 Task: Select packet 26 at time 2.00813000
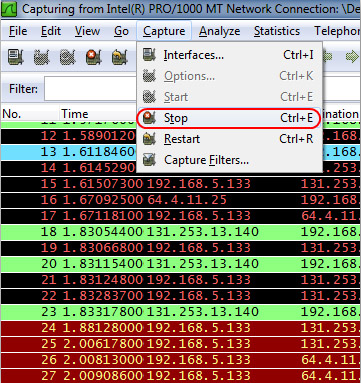(180, 360)
